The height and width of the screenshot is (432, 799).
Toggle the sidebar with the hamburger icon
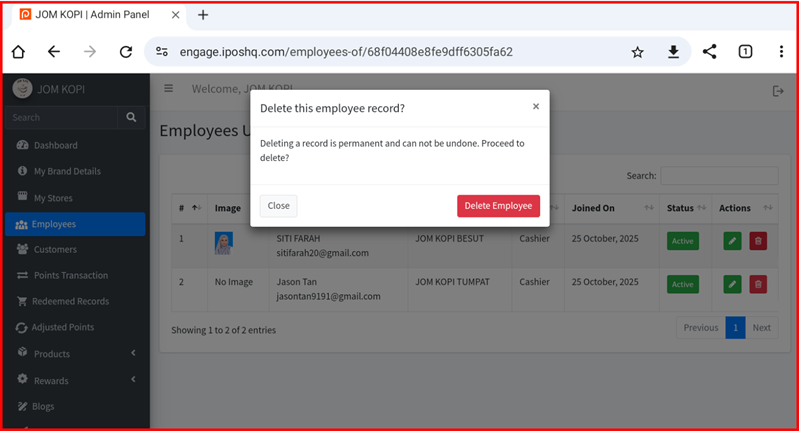click(169, 89)
